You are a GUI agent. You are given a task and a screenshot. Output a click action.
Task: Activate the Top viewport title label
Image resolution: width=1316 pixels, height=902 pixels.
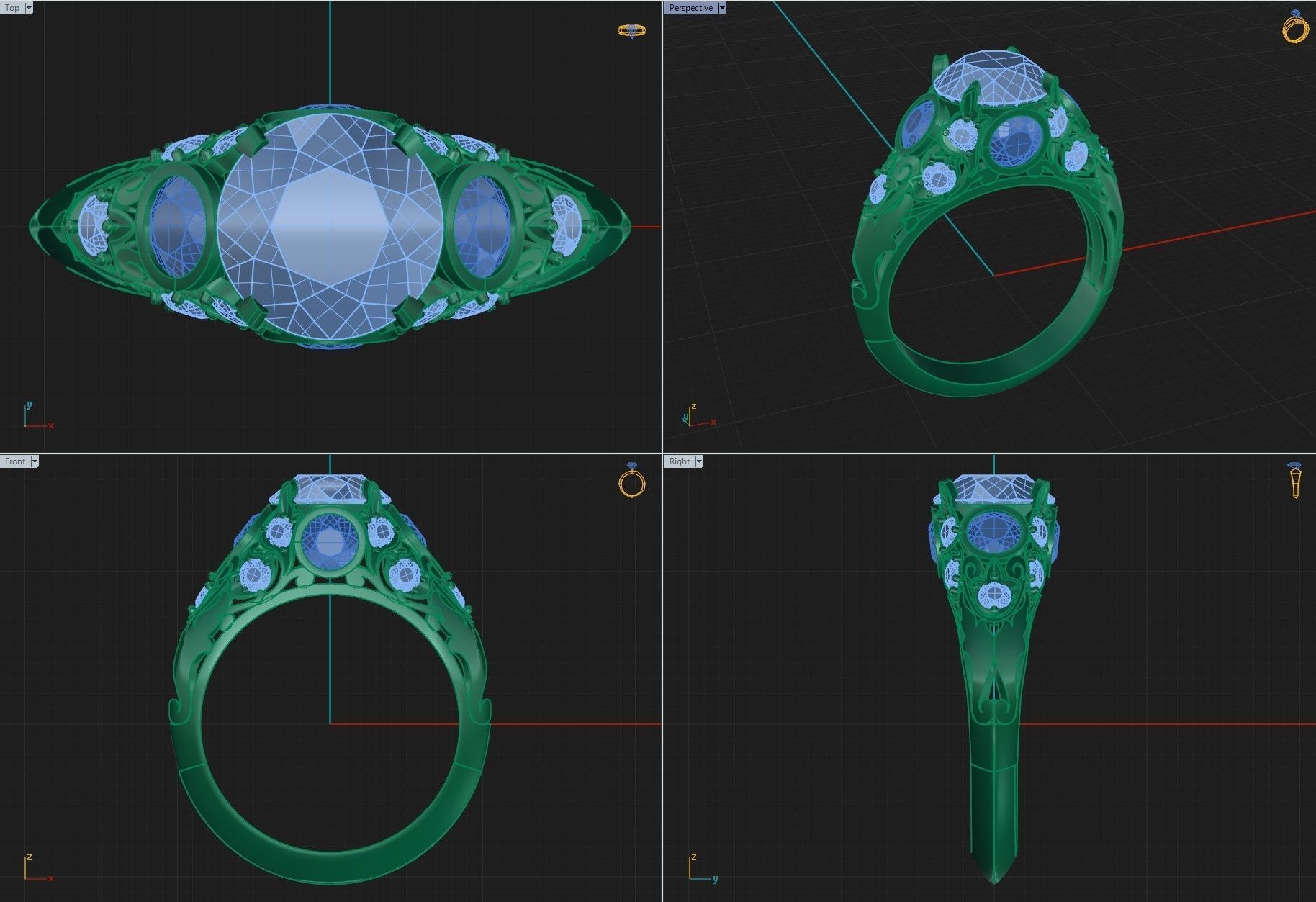coord(12,8)
